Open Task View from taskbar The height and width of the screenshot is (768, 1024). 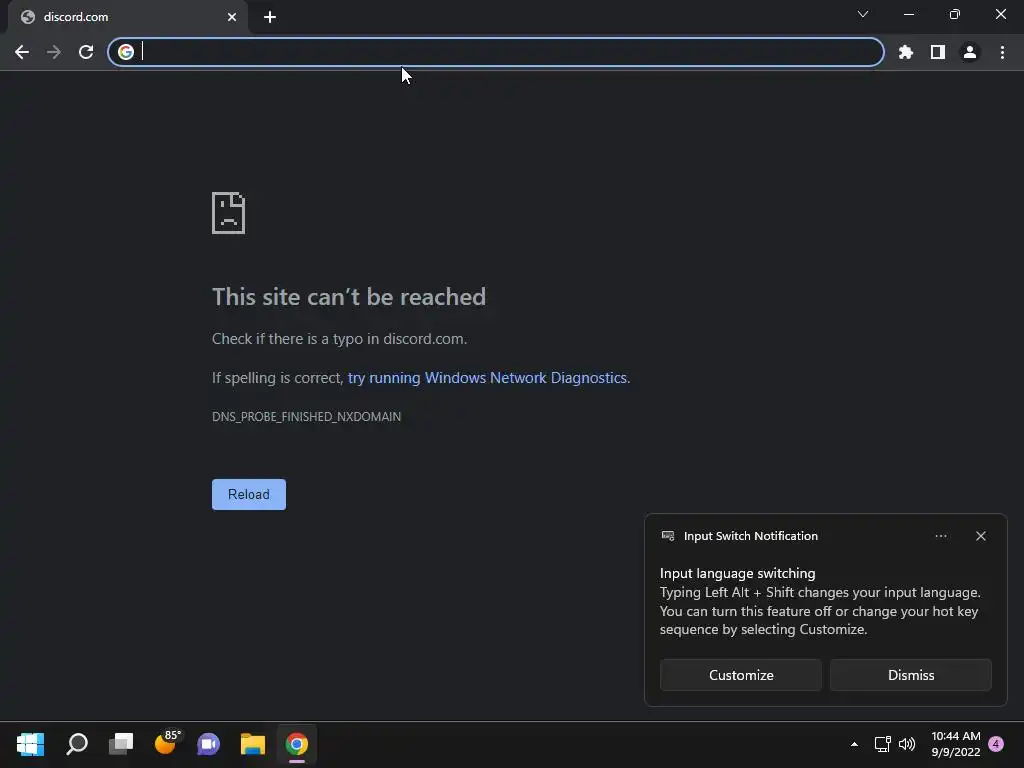[121, 744]
